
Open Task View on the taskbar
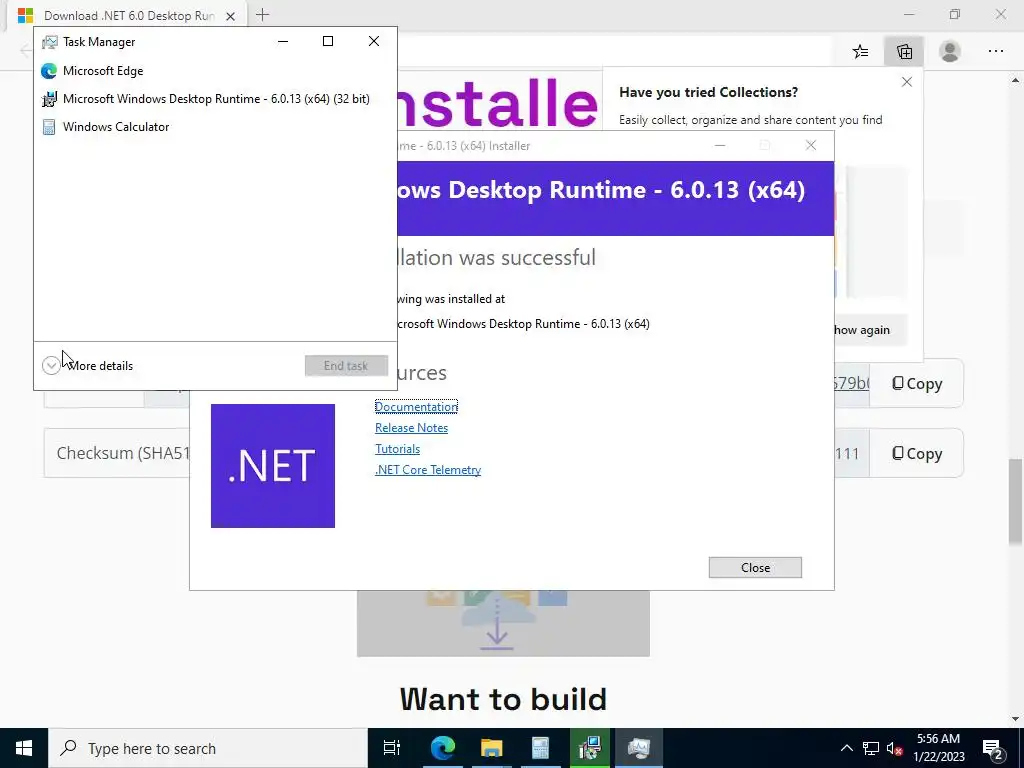392,748
